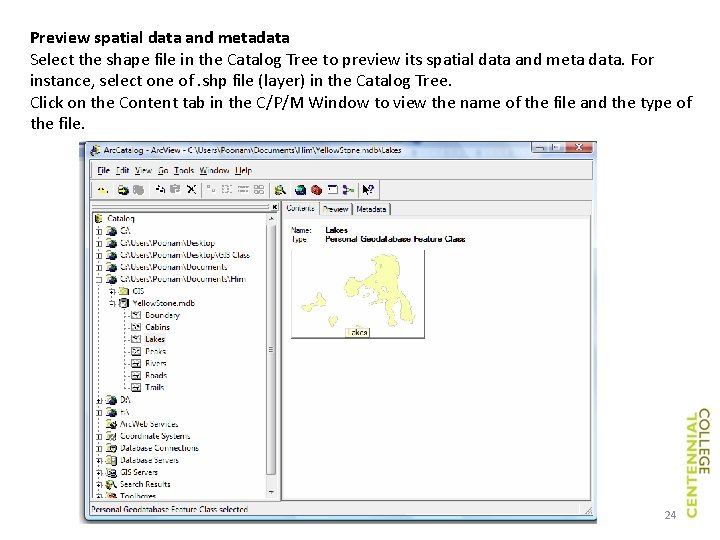
Task: Switch to Large Icons view button
Action: click(211, 189)
